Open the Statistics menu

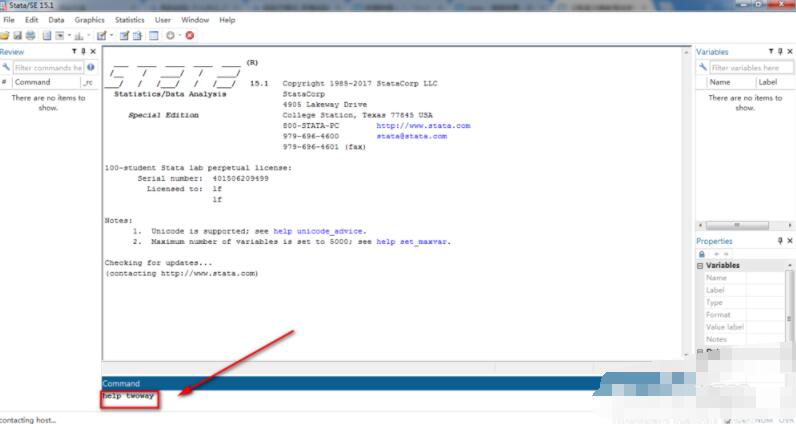click(129, 20)
